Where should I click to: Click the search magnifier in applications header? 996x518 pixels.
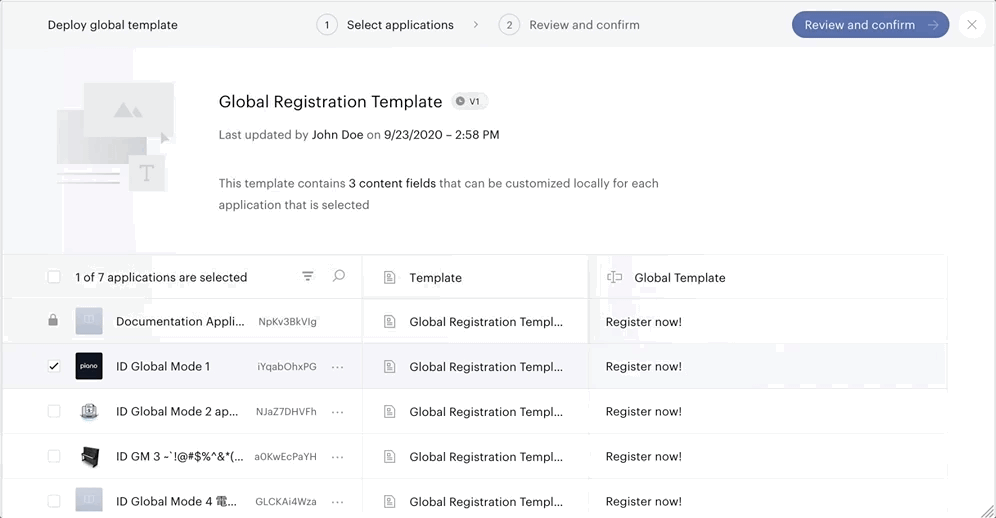pyautogui.click(x=339, y=276)
